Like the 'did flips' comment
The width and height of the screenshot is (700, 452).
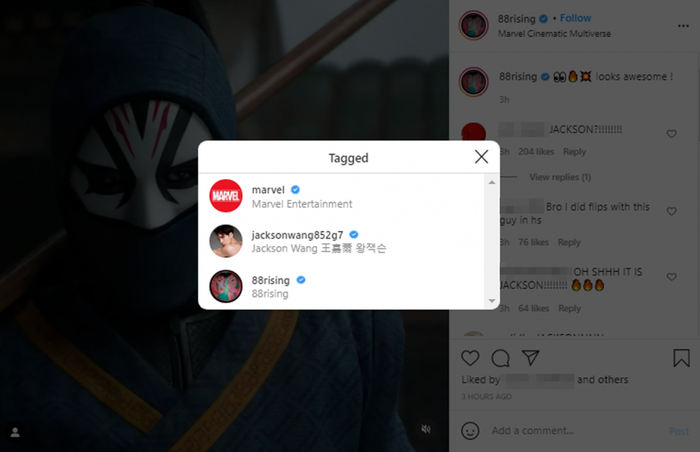pyautogui.click(x=671, y=211)
